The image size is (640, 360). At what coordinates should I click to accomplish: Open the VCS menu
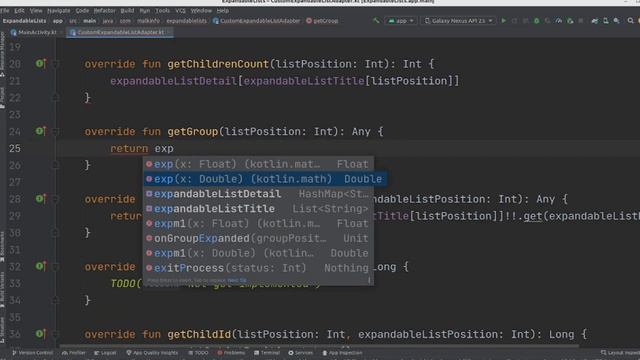(x=180, y=11)
